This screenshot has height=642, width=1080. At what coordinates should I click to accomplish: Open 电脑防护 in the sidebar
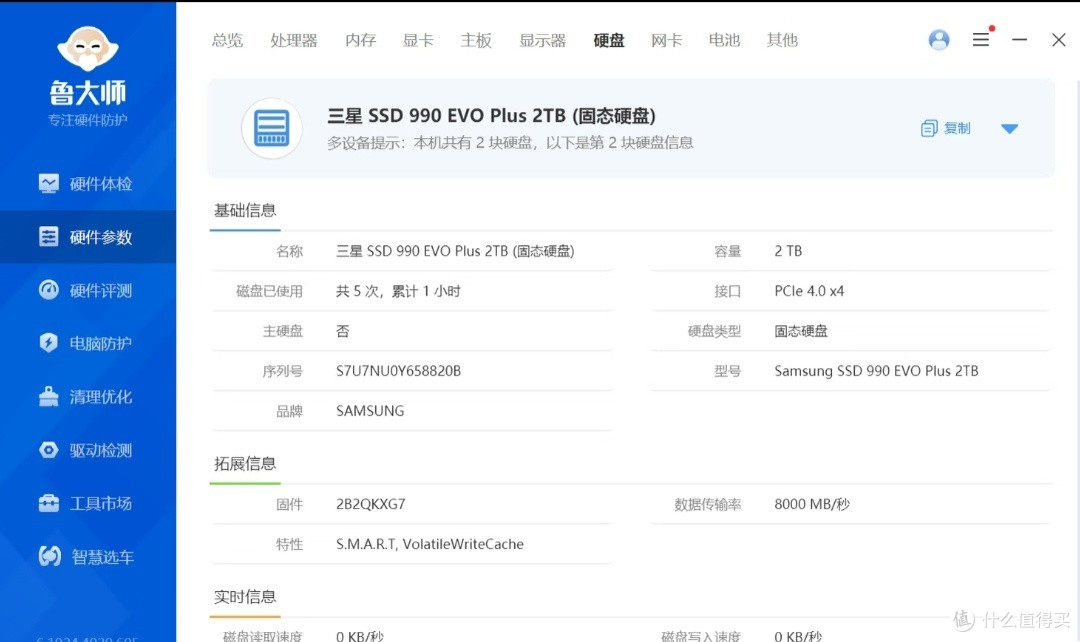click(x=87, y=343)
